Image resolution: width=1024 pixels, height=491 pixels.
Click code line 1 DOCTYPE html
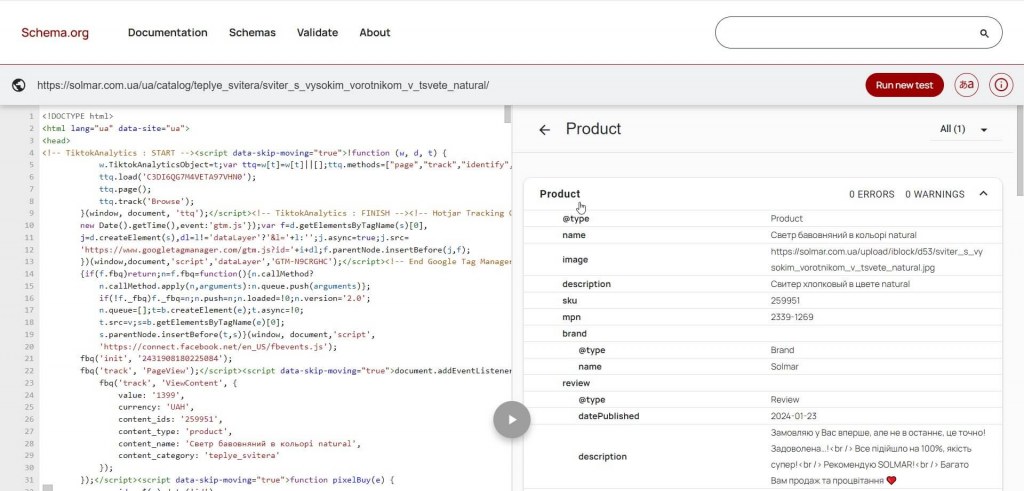pos(78,116)
